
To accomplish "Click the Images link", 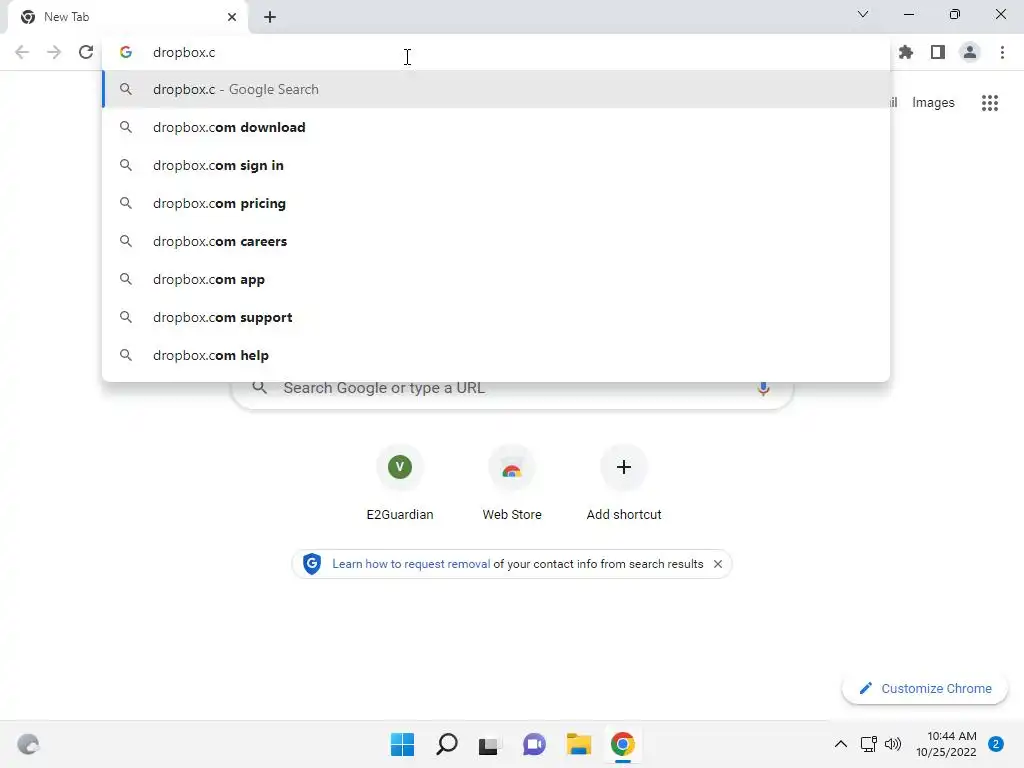I will [933, 103].
